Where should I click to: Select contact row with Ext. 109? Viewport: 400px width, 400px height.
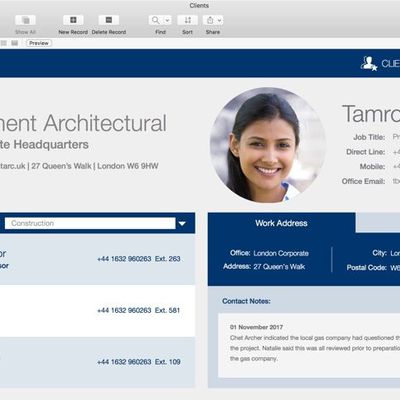[97, 362]
